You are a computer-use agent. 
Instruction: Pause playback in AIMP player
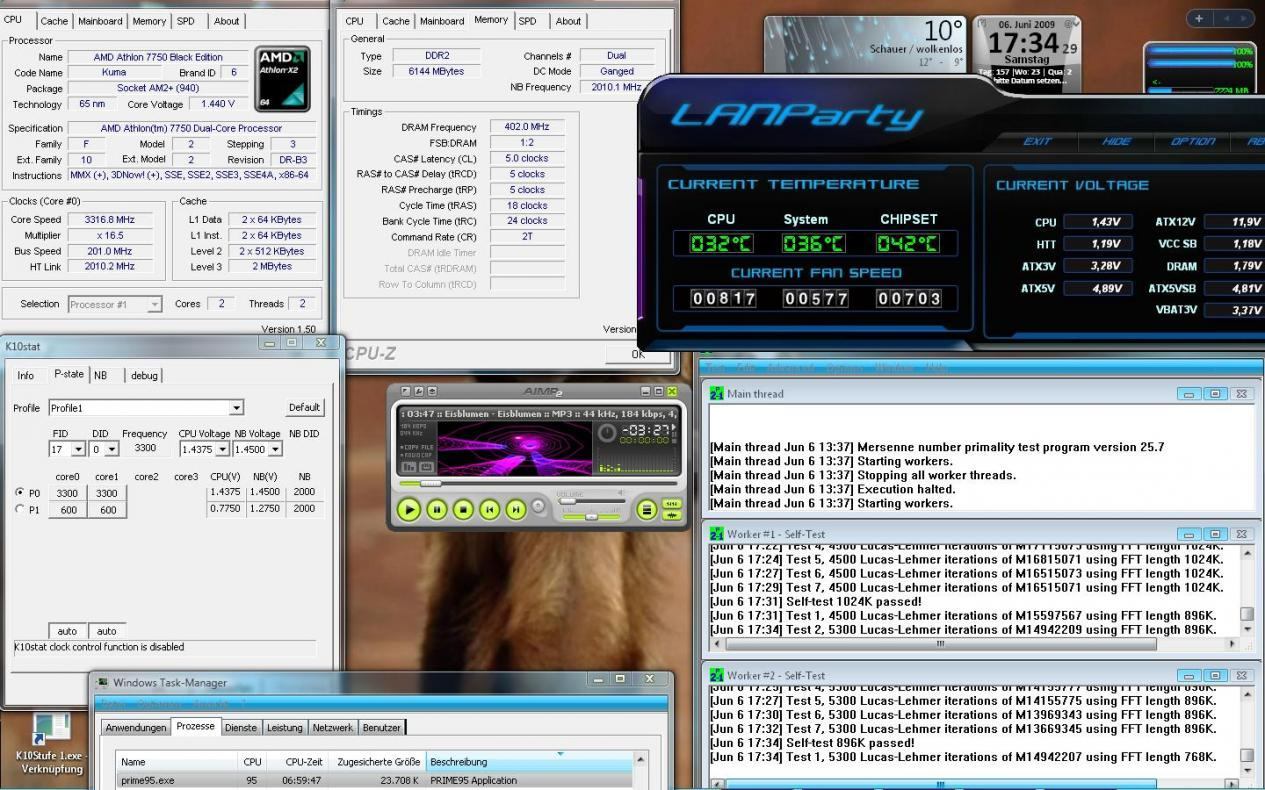click(437, 509)
